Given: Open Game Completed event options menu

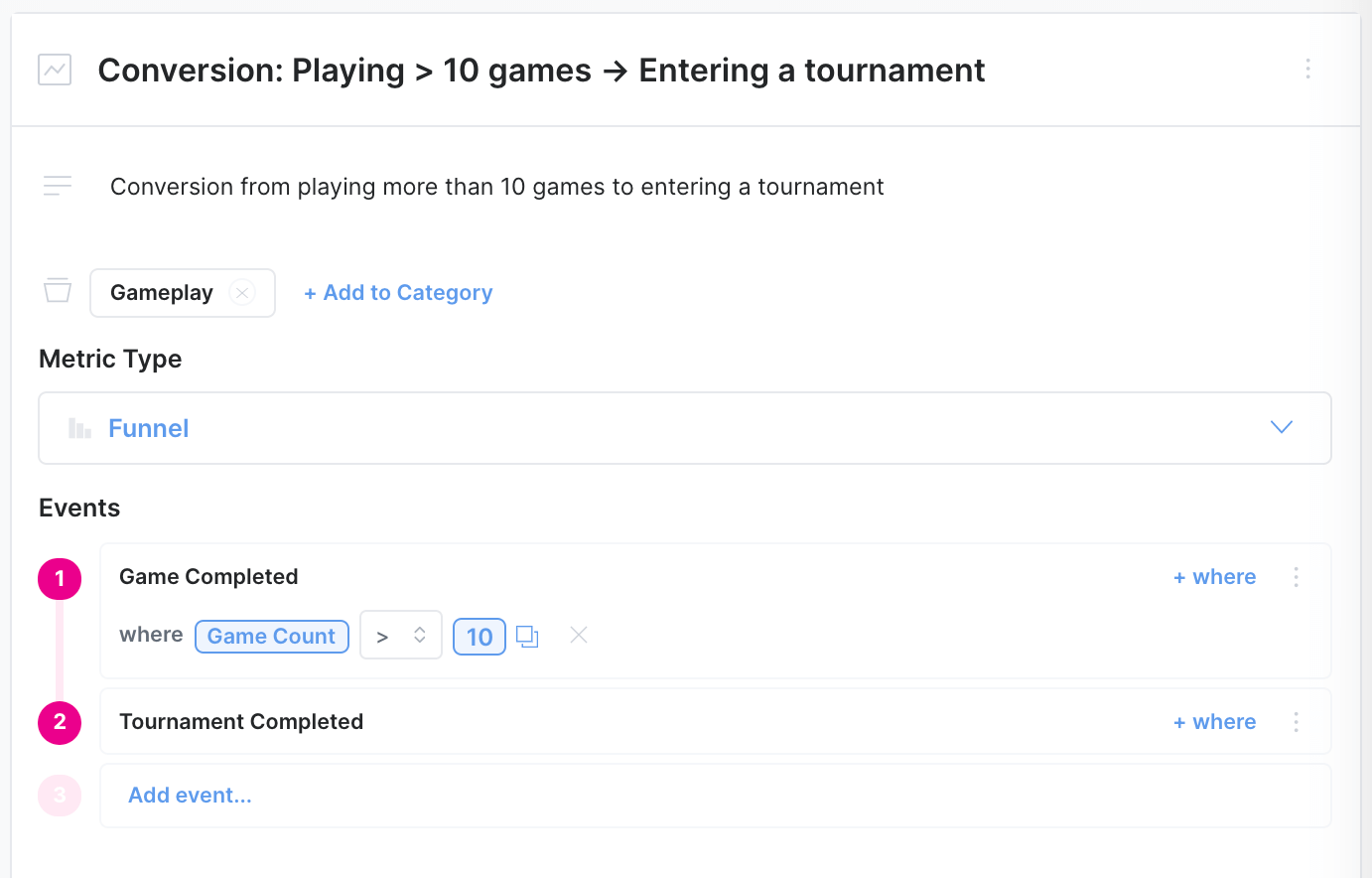Looking at the screenshot, I should [1296, 577].
